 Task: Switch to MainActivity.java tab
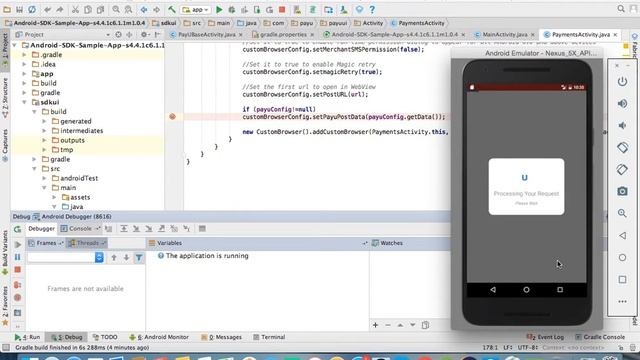tap(504, 35)
